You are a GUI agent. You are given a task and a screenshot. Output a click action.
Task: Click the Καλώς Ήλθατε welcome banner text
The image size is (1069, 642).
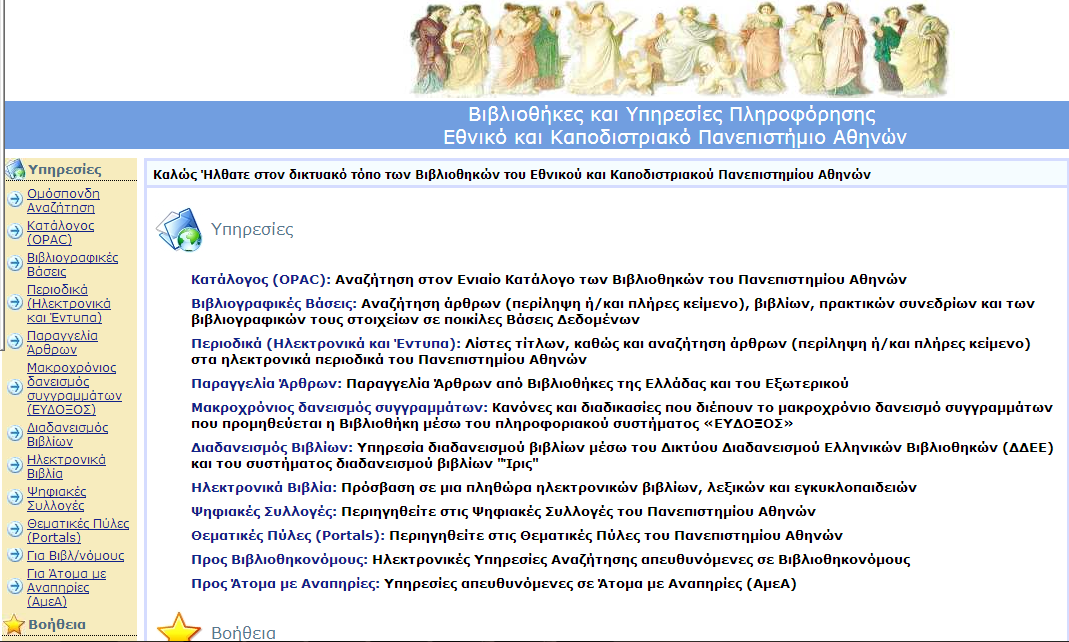[512, 174]
